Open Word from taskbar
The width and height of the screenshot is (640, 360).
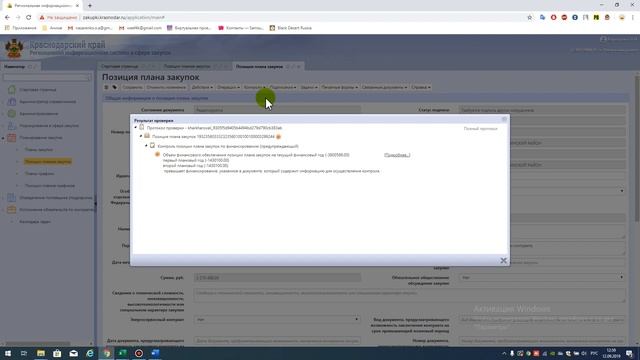155,353
